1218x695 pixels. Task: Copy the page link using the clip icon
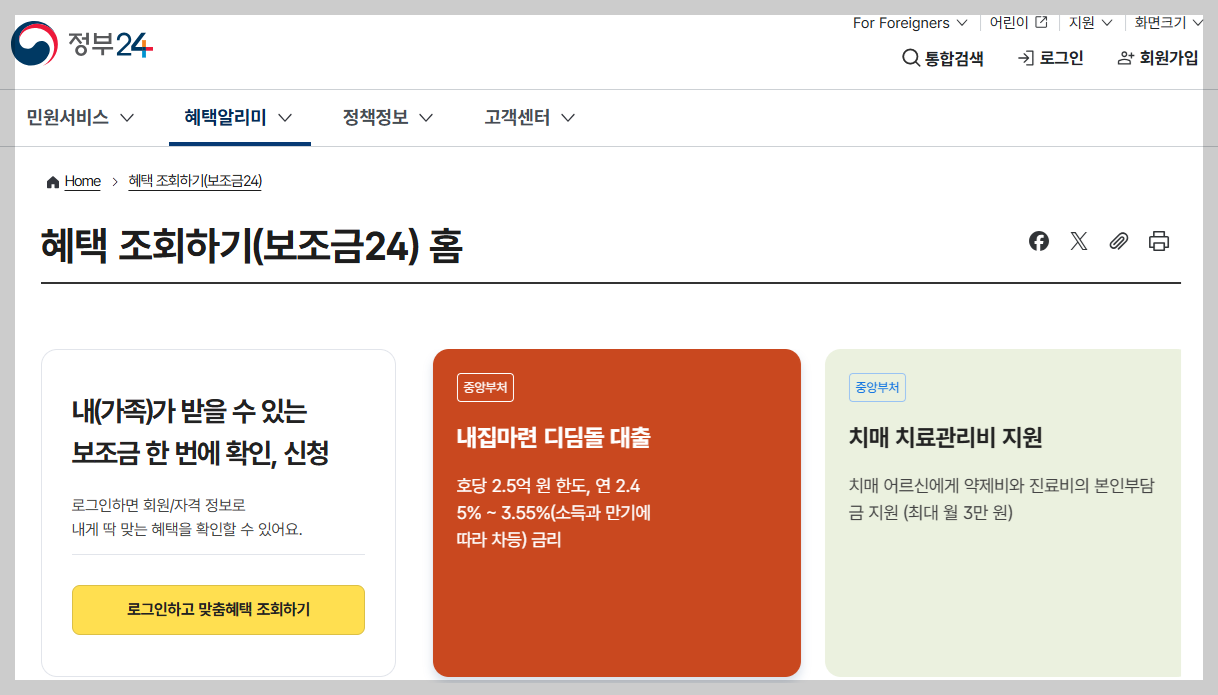point(1118,241)
